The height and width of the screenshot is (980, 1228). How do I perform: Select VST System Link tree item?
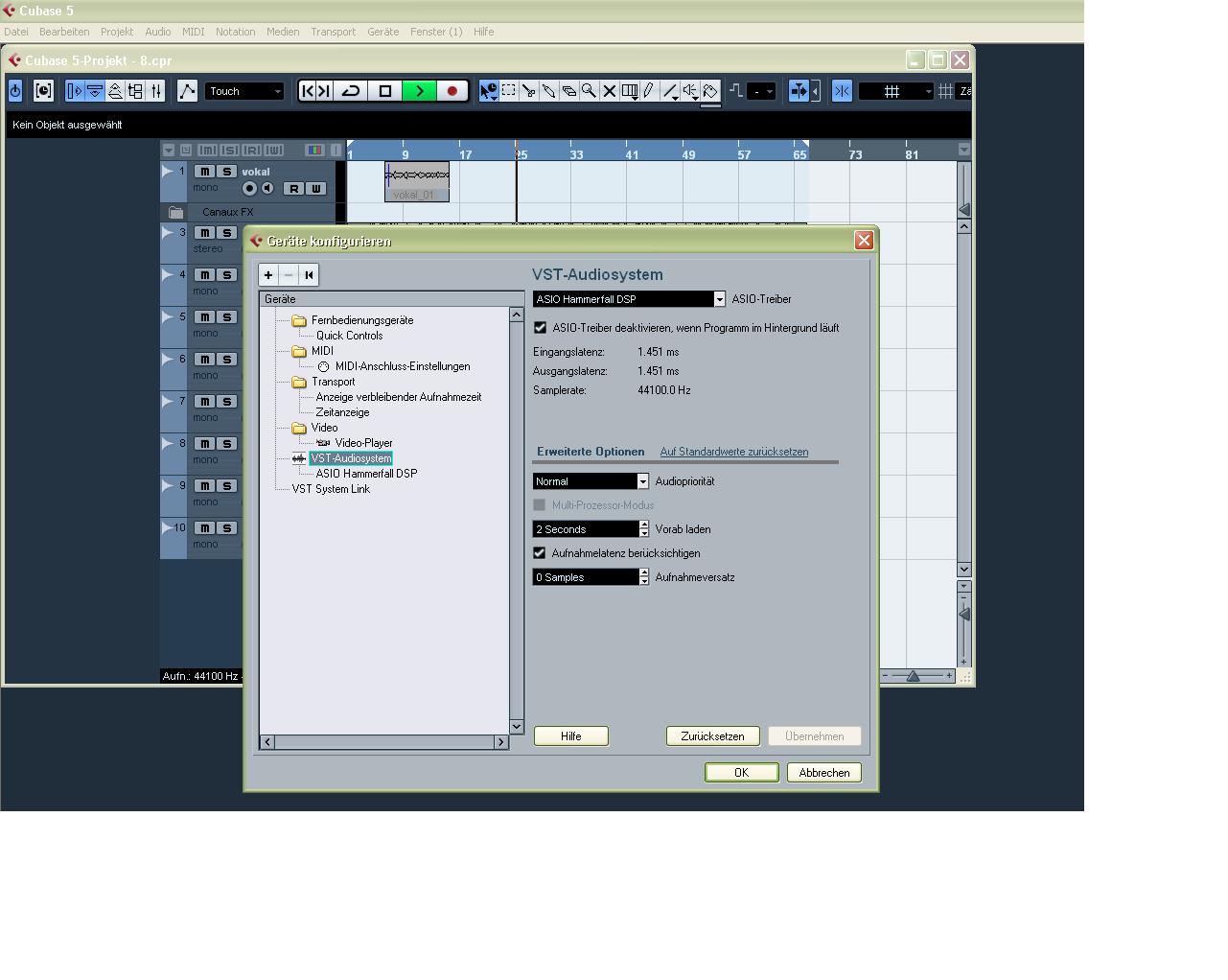331,489
